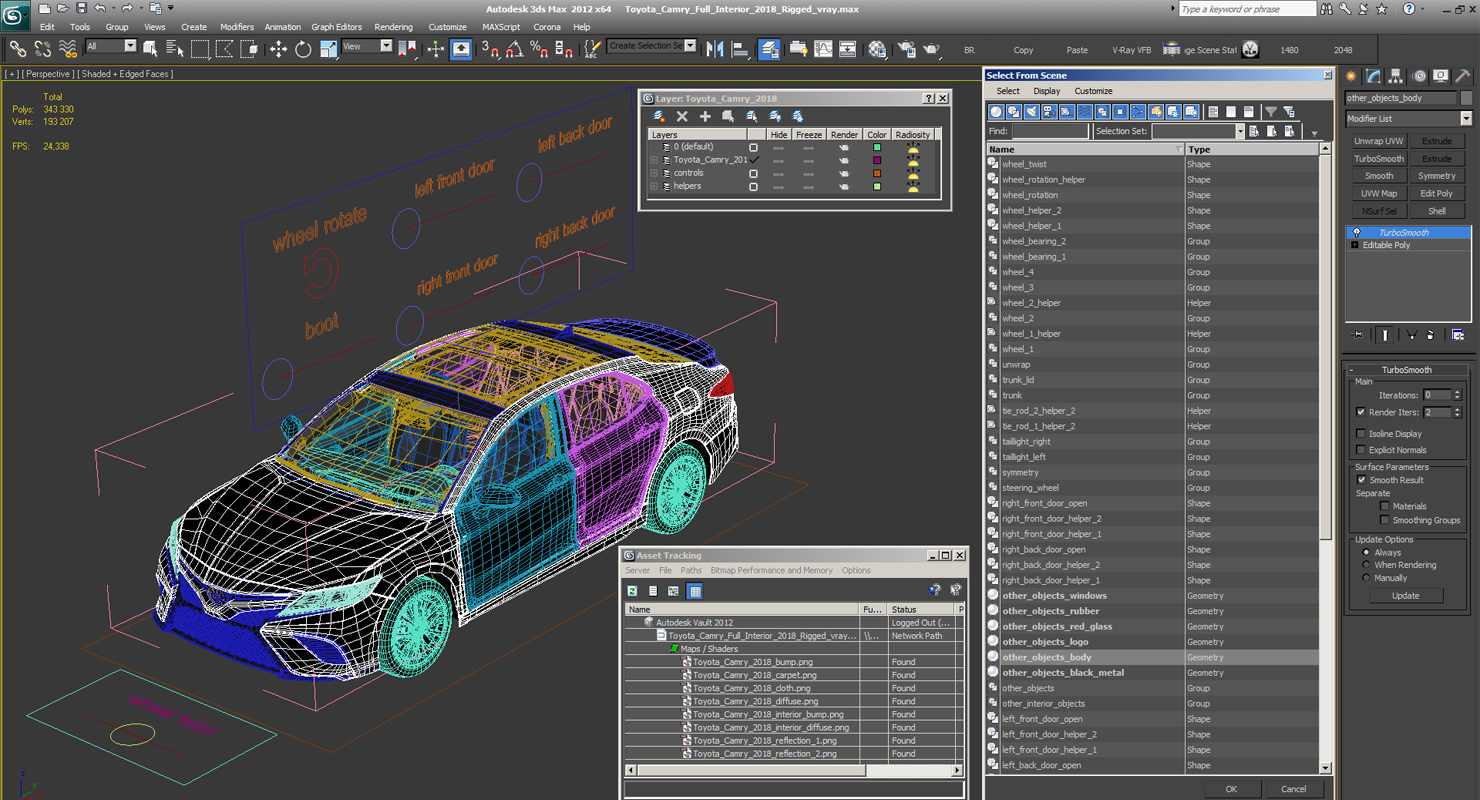Open the Create command panel tab
This screenshot has height=800, width=1480.
click(1352, 76)
